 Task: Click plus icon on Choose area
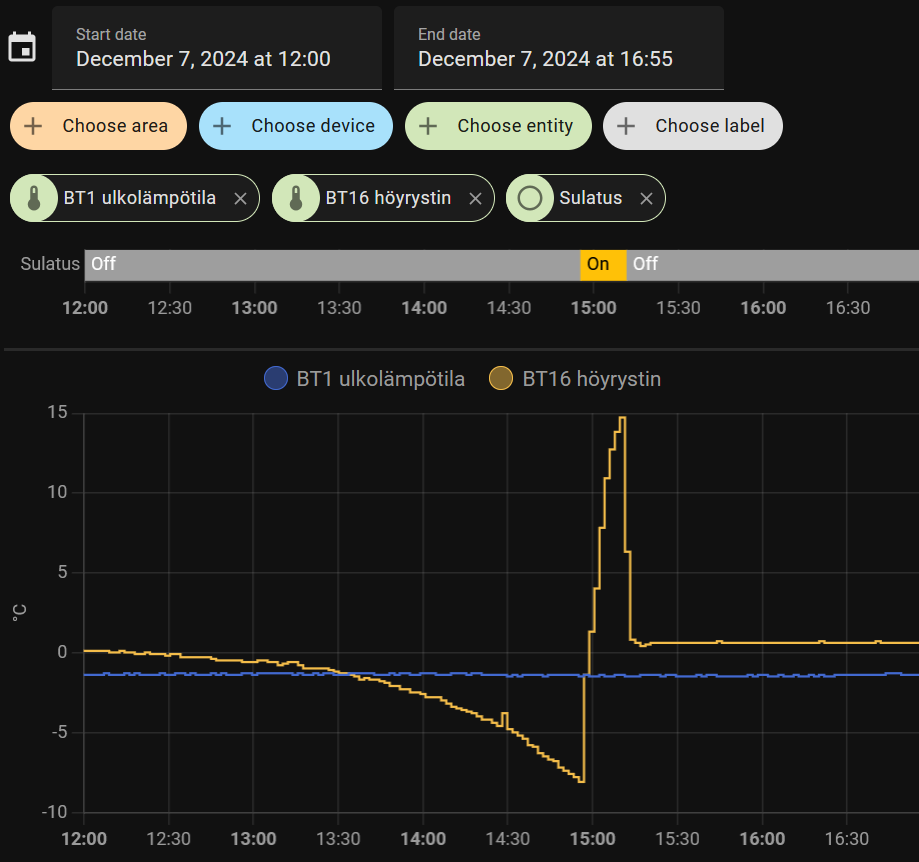tap(33, 126)
